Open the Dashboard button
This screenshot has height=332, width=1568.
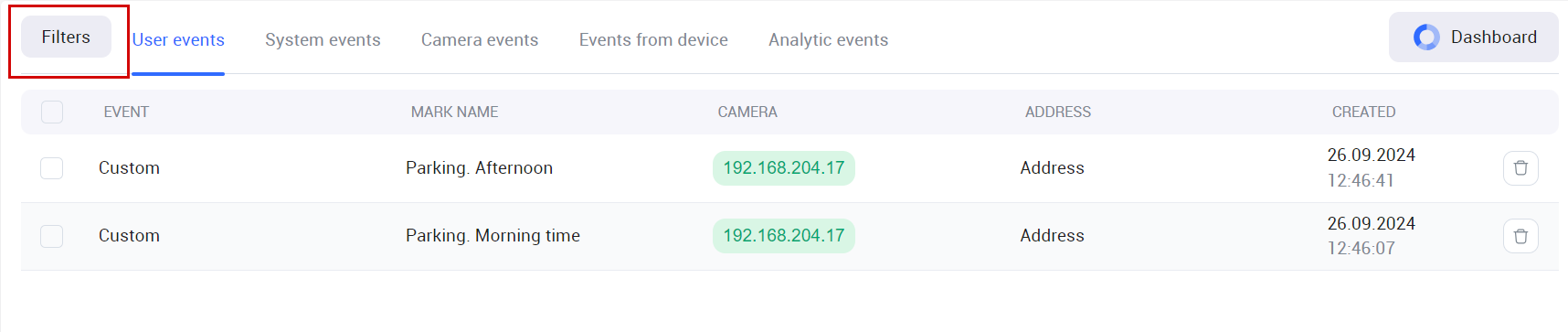pyautogui.click(x=1473, y=37)
